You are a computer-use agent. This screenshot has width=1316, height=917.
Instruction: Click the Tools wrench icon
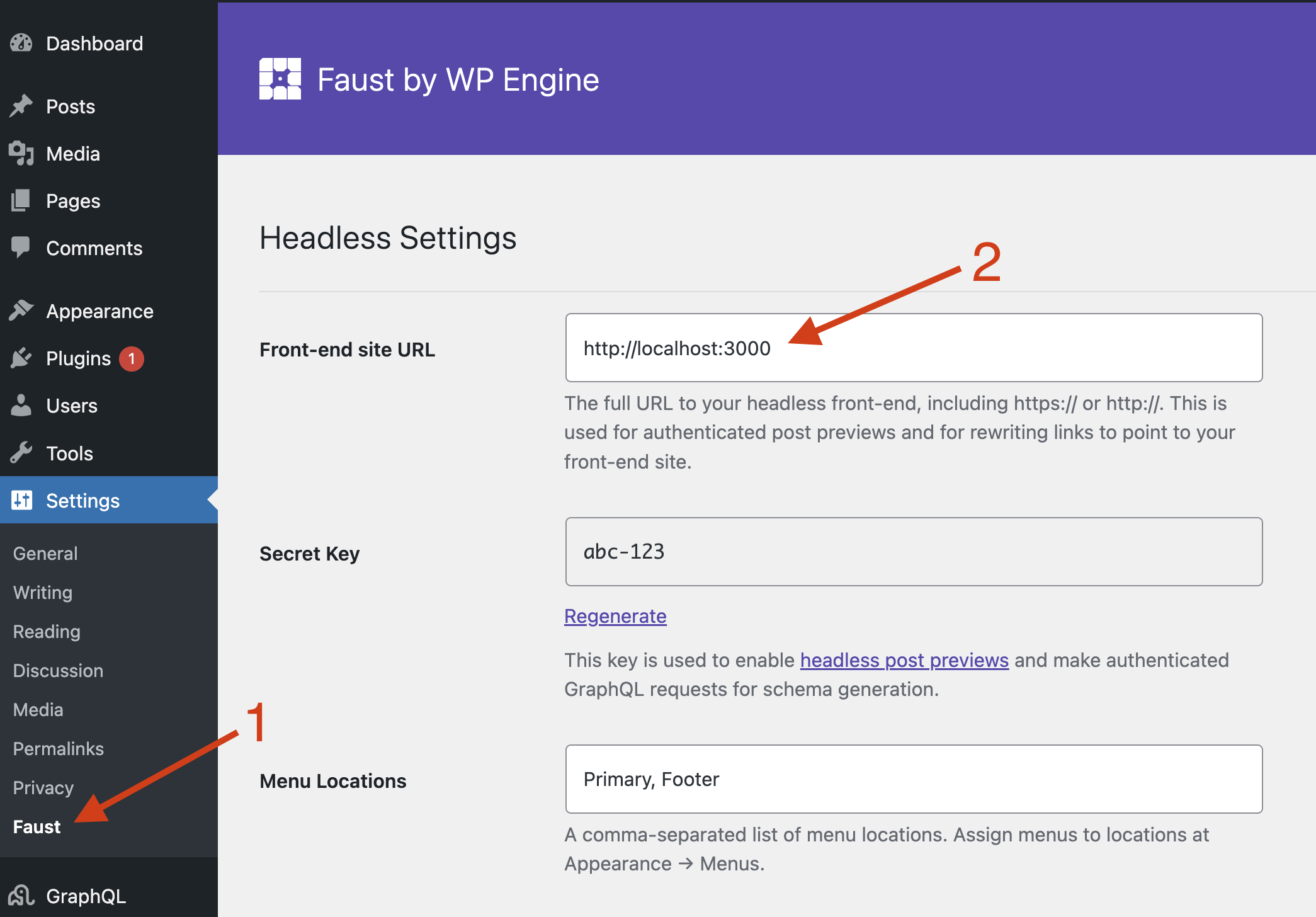[21, 453]
